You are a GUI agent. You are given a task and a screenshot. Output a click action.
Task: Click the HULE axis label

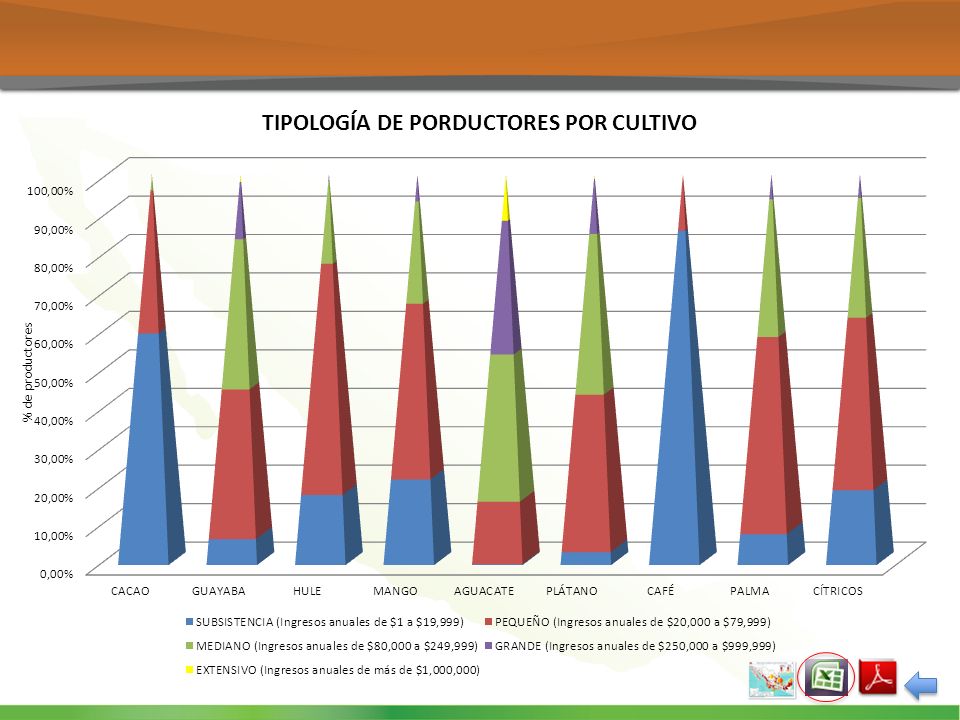click(307, 591)
